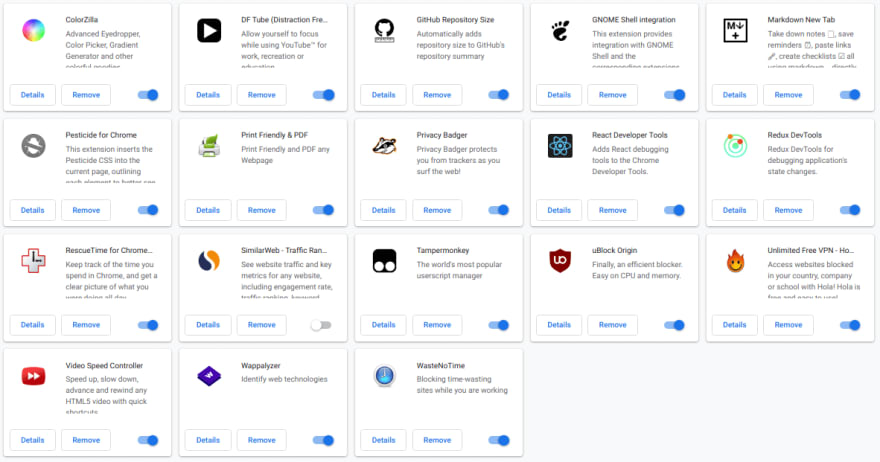Click the WasteNoTime clock icon
The height and width of the screenshot is (462, 880).
384,376
